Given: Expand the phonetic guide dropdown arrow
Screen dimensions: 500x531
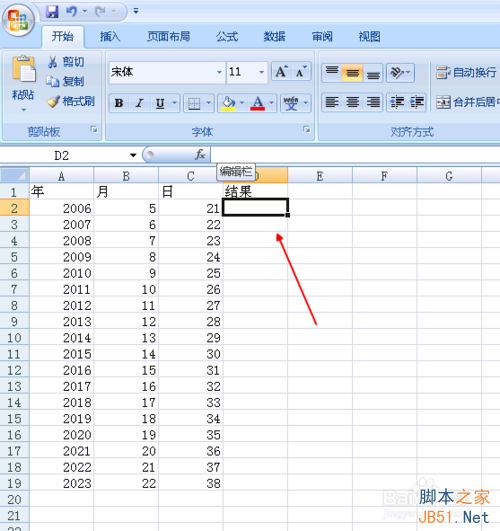Looking at the screenshot, I should point(306,103).
